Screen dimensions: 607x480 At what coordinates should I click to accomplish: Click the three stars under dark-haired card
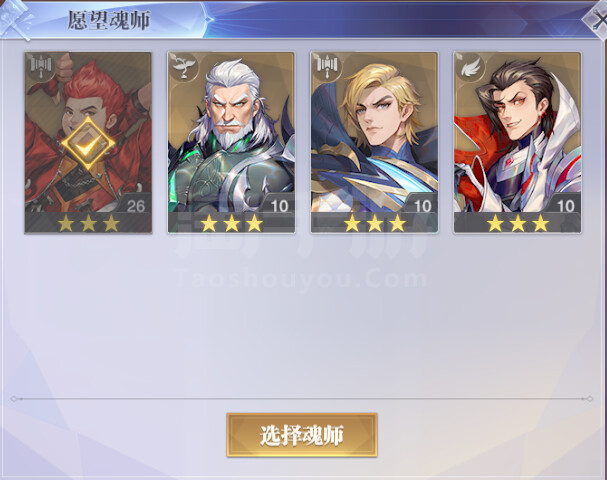point(518,223)
